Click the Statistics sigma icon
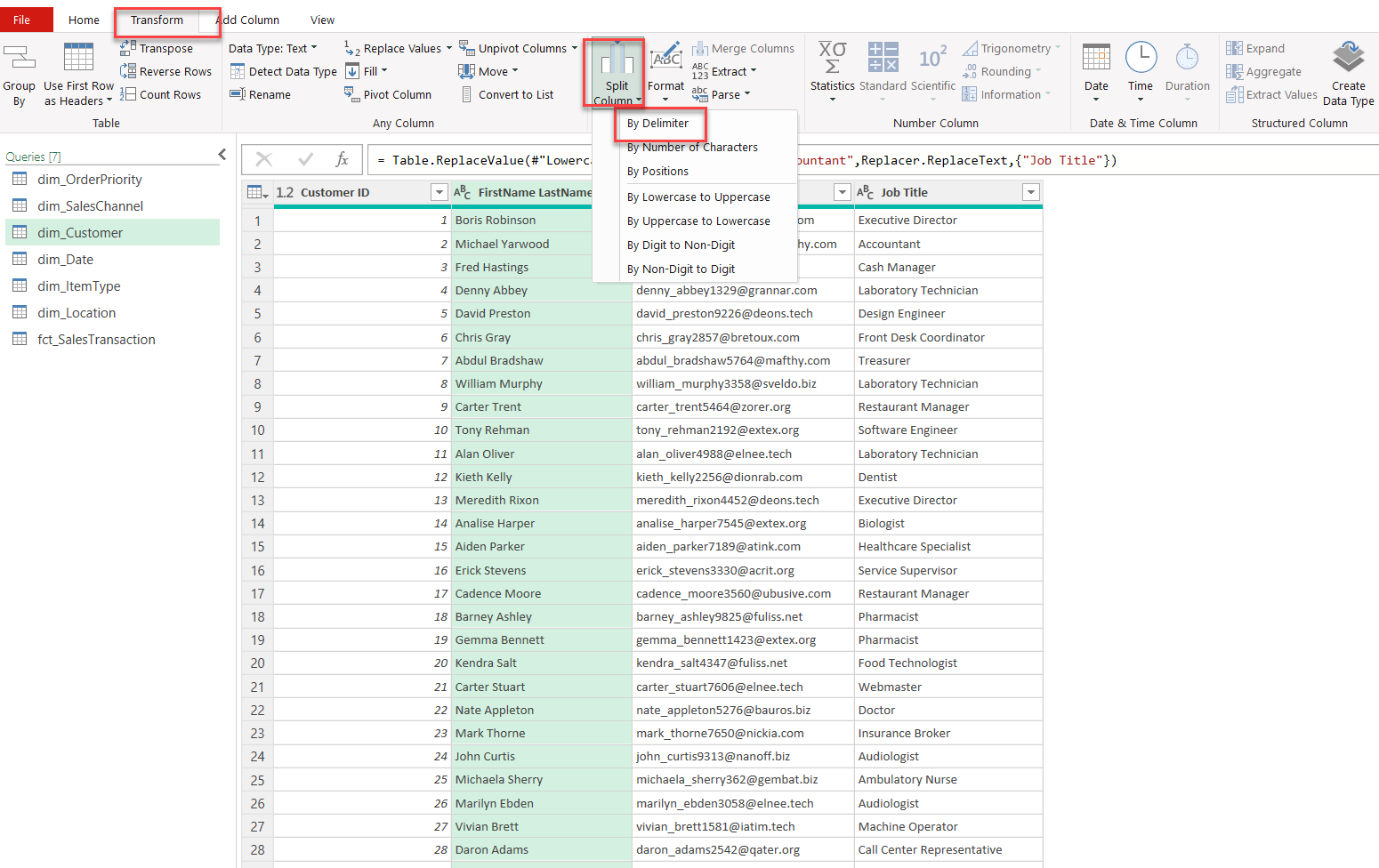Viewport: 1379px width, 868px height. point(832,58)
